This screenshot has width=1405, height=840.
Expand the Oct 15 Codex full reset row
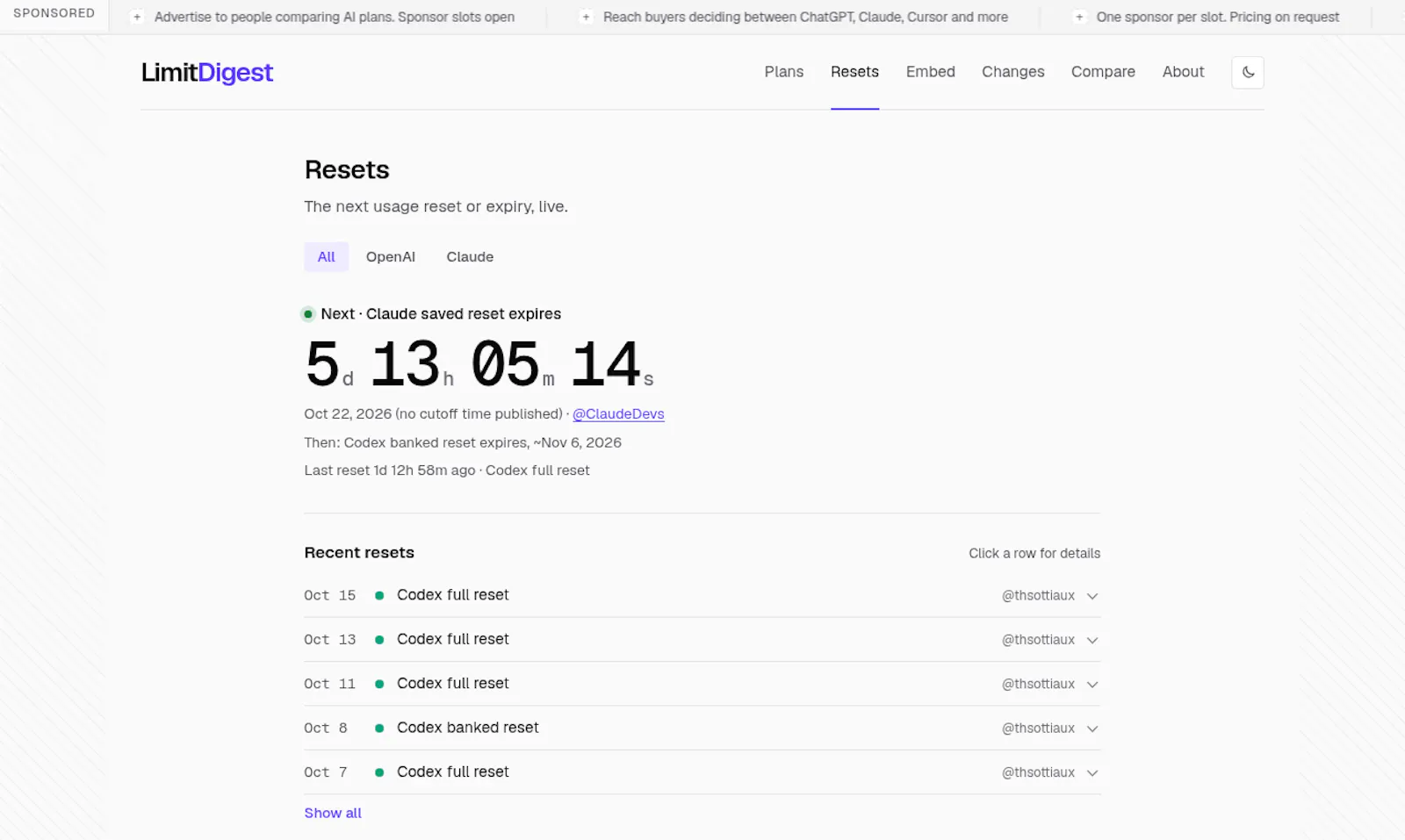(x=702, y=595)
